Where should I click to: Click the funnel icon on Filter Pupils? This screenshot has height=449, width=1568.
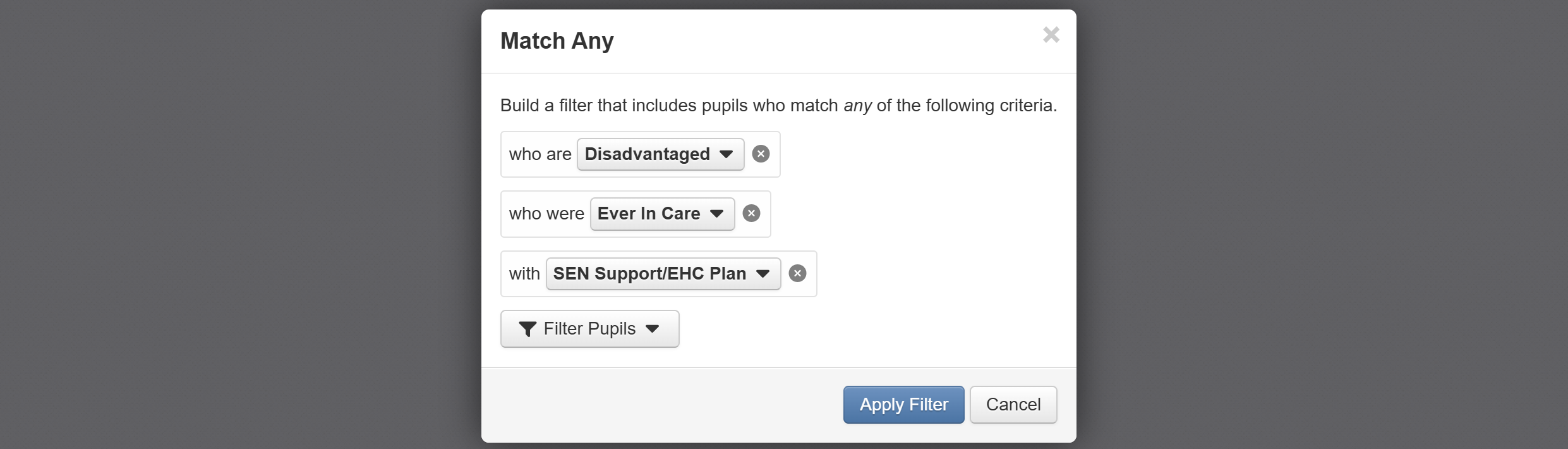528,329
